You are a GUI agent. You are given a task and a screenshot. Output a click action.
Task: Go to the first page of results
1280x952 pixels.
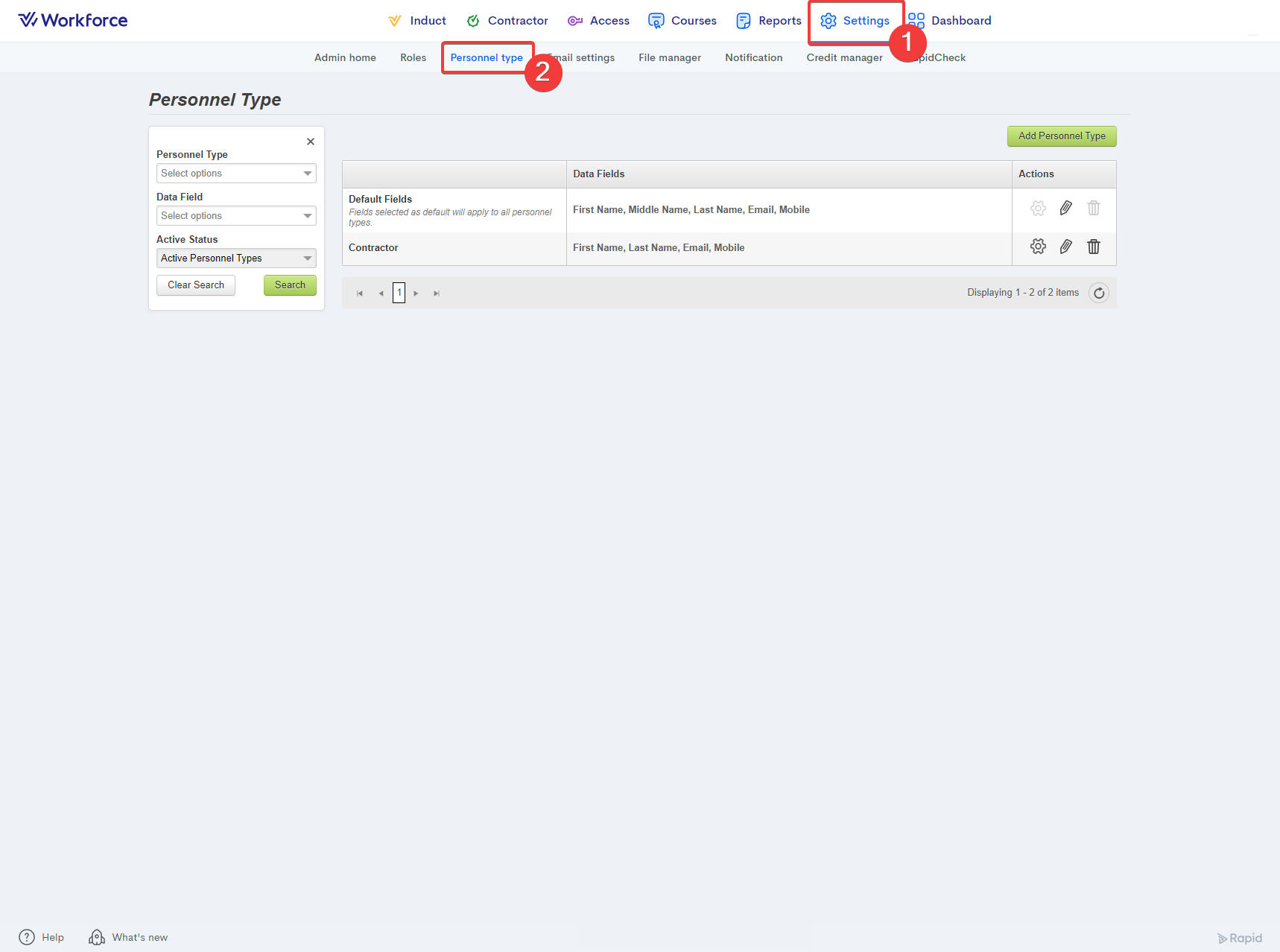(360, 293)
